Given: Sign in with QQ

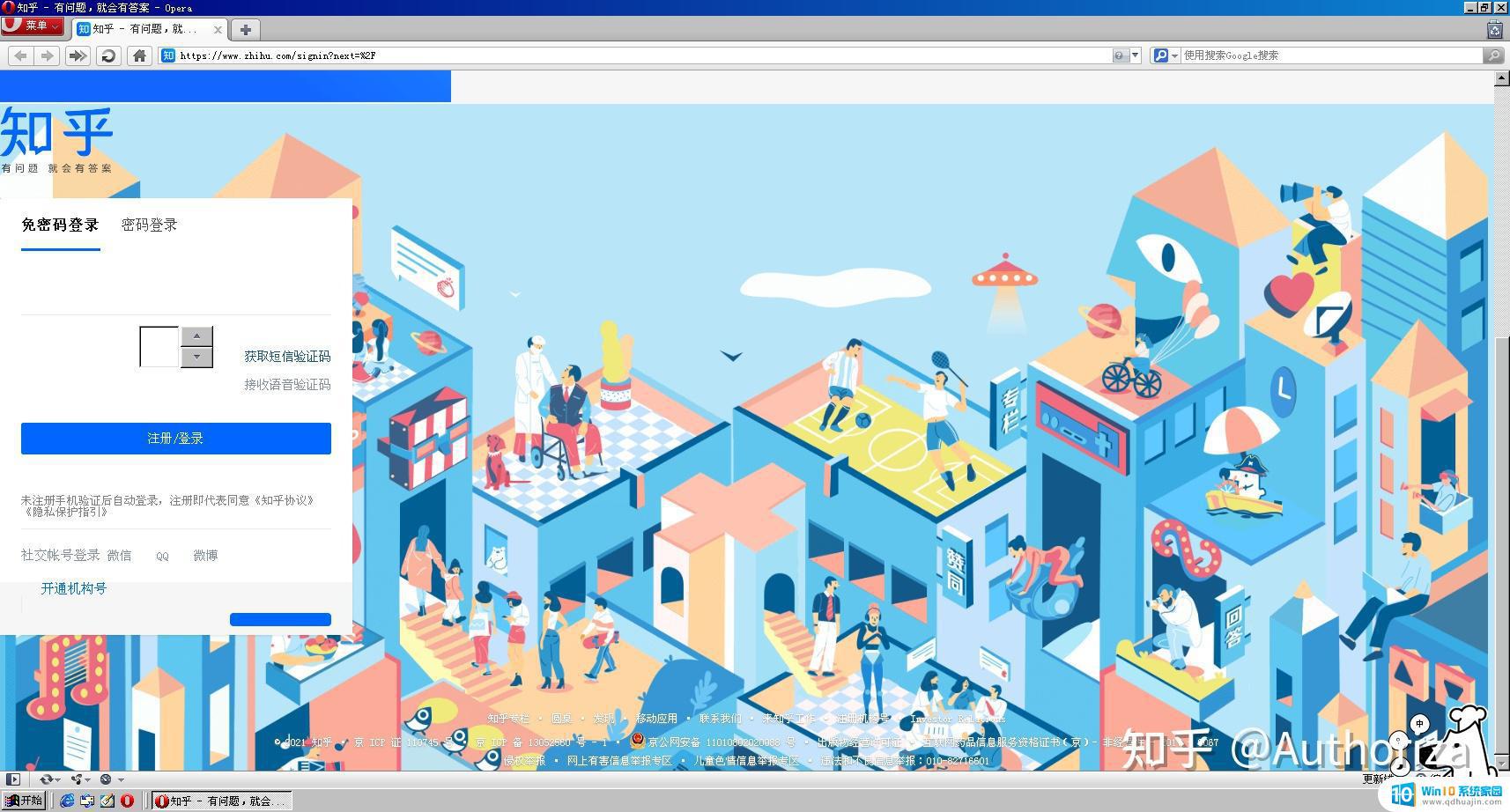Looking at the screenshot, I should 162,557.
